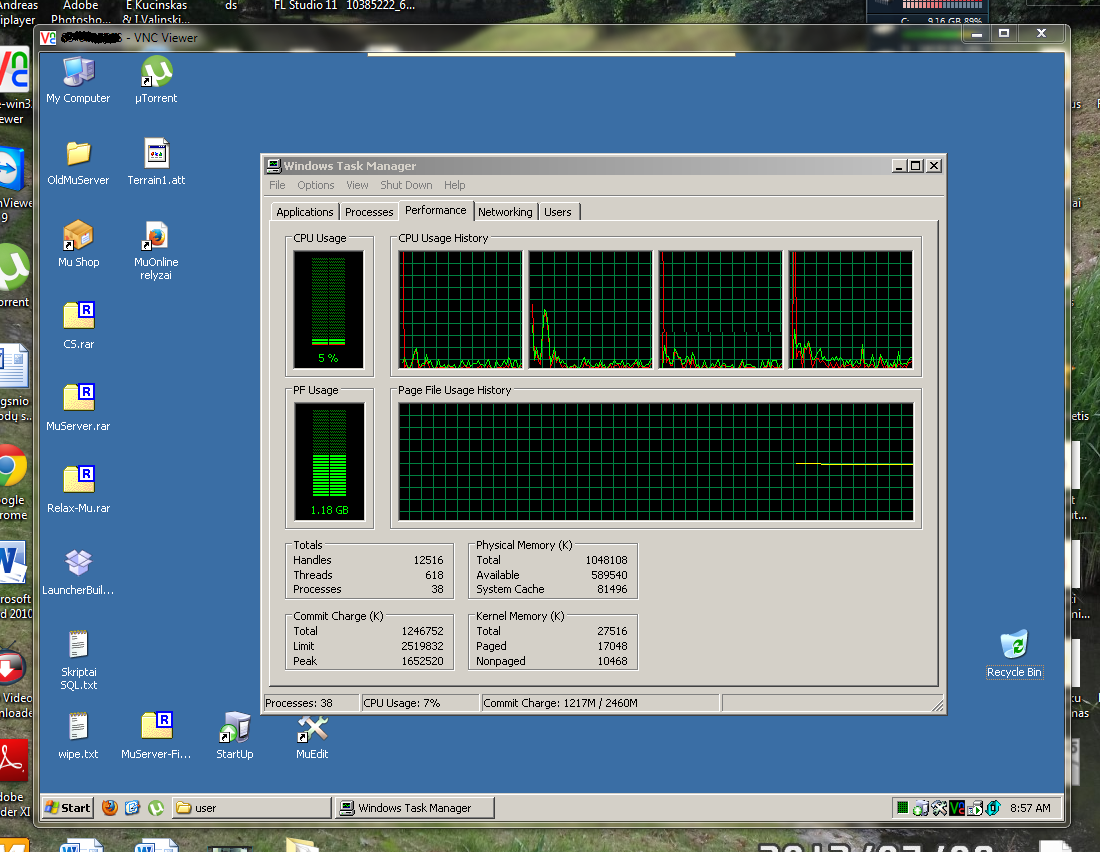Switch to the Processes tab

[369, 212]
